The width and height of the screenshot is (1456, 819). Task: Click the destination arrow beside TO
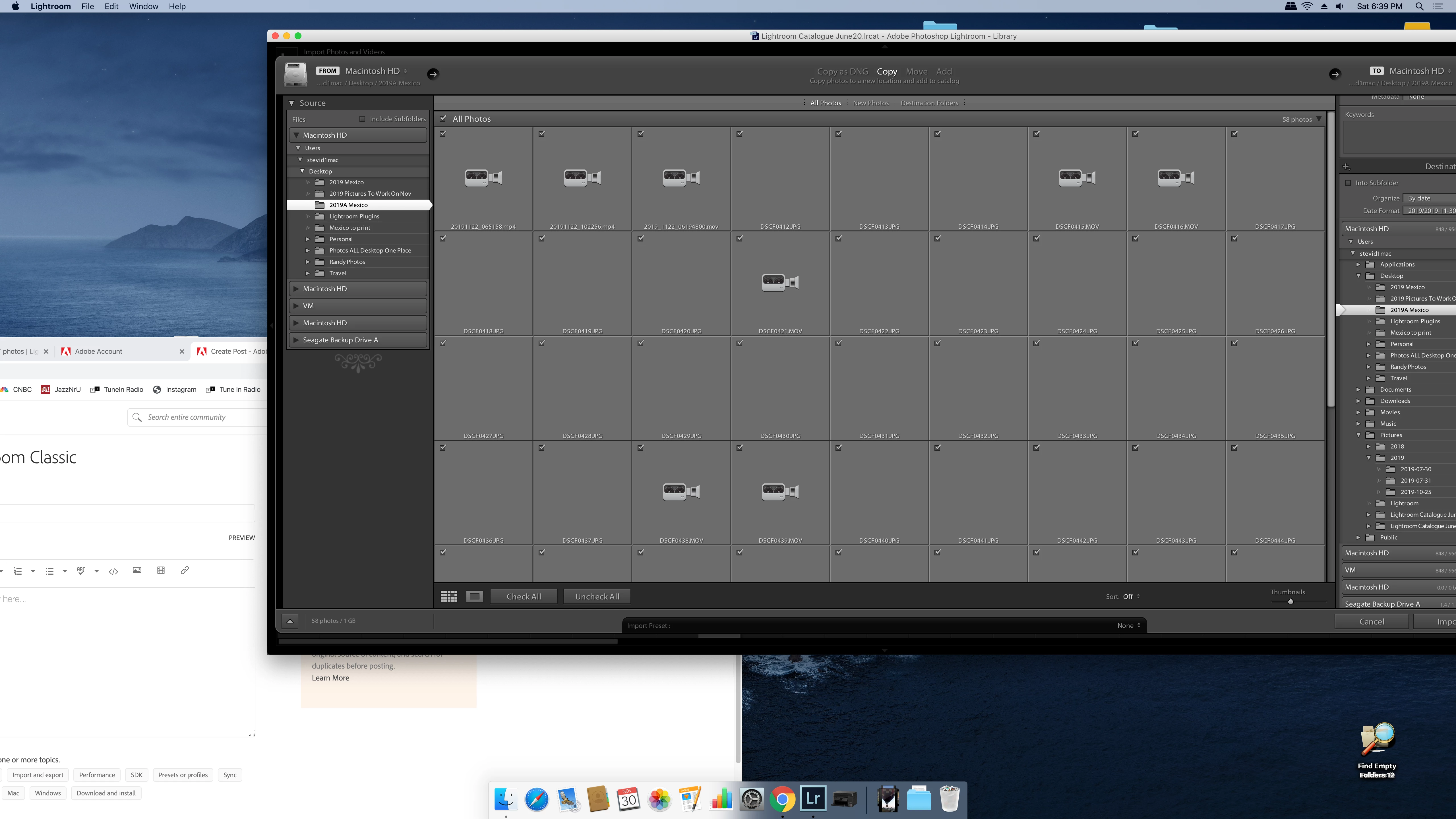click(x=1335, y=74)
